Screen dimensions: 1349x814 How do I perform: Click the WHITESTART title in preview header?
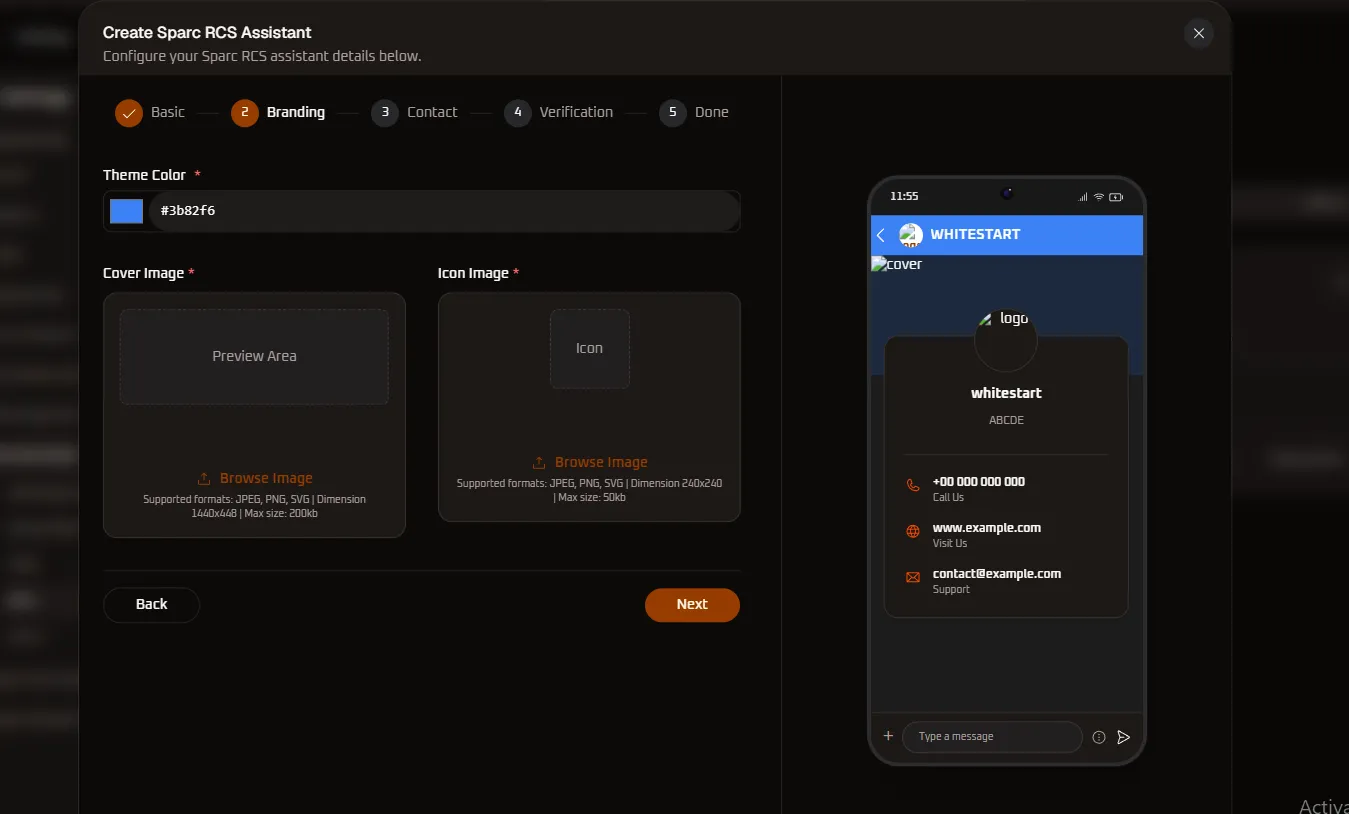click(975, 234)
